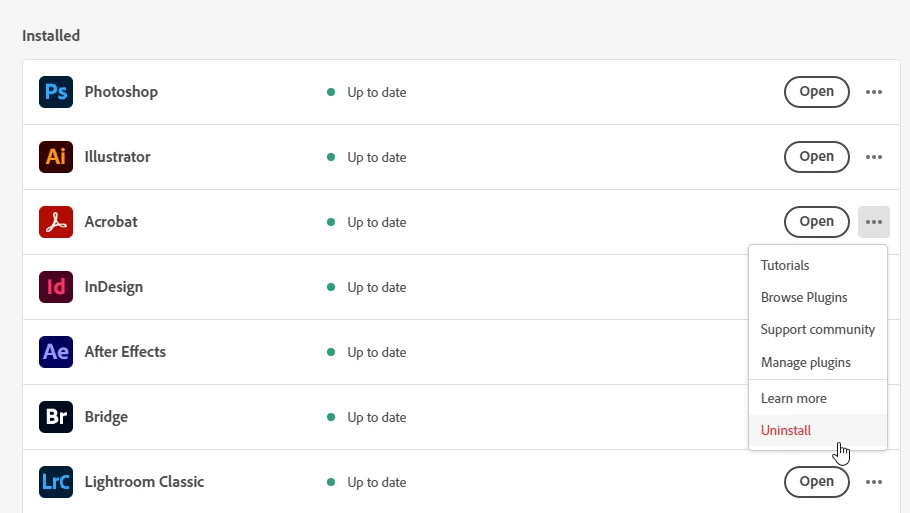Image resolution: width=910 pixels, height=513 pixels.
Task: Click the Photoshop app icon
Action: coord(56,92)
